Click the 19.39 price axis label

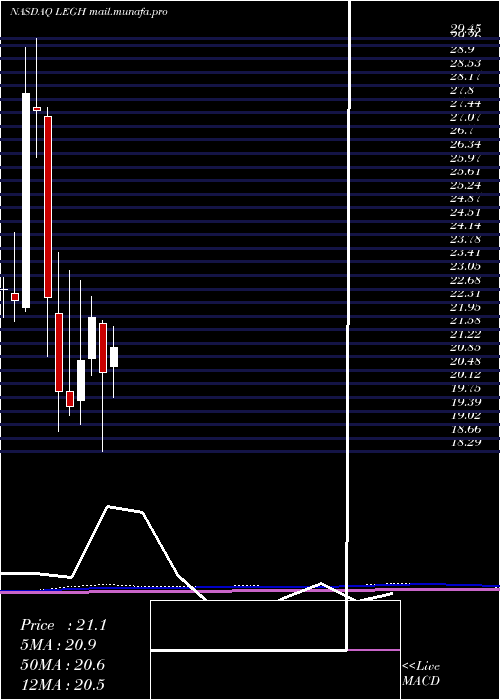[465, 402]
